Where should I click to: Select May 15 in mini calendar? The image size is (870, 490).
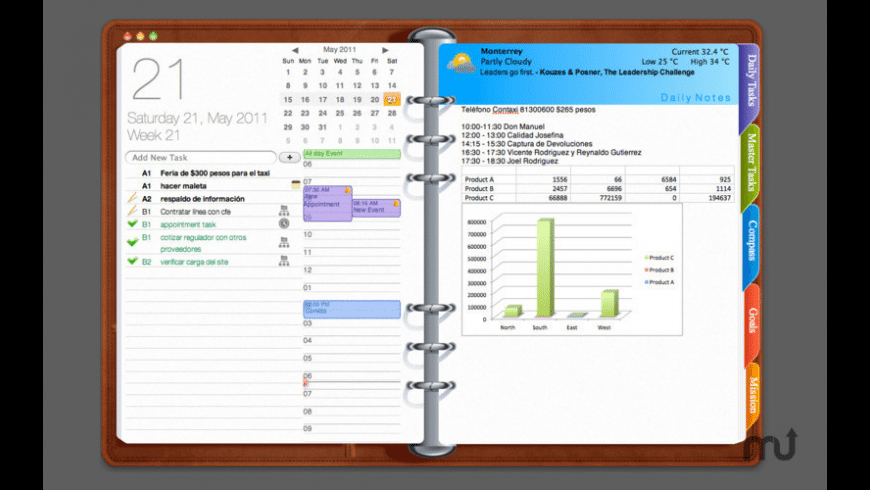287,100
